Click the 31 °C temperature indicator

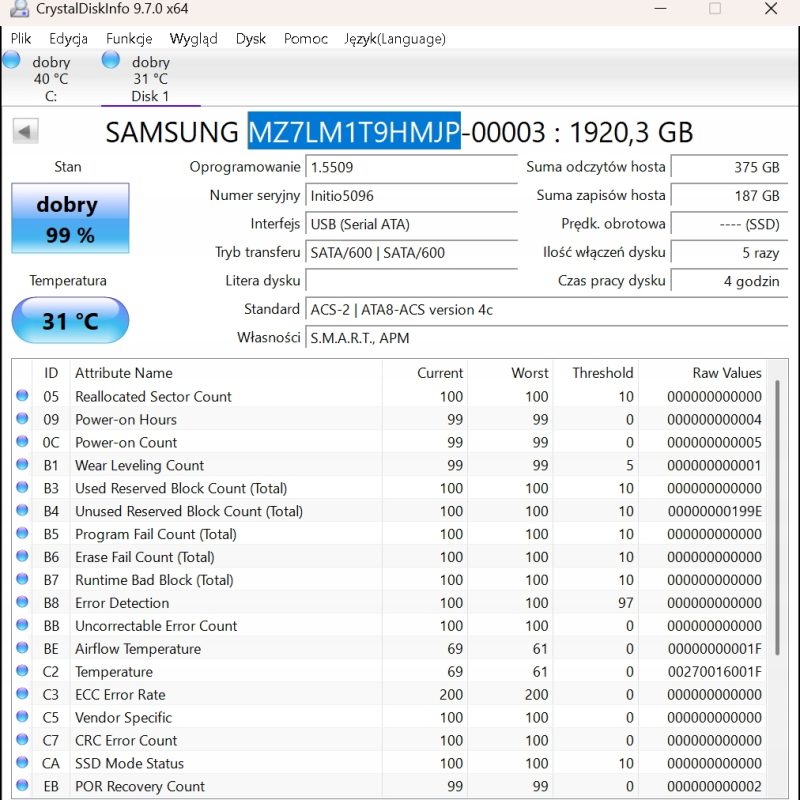pyautogui.click(x=69, y=320)
